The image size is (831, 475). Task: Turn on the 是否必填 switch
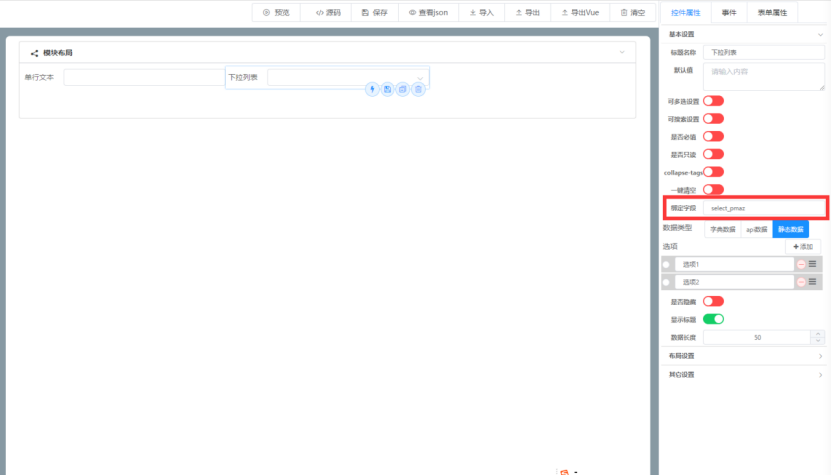713,136
